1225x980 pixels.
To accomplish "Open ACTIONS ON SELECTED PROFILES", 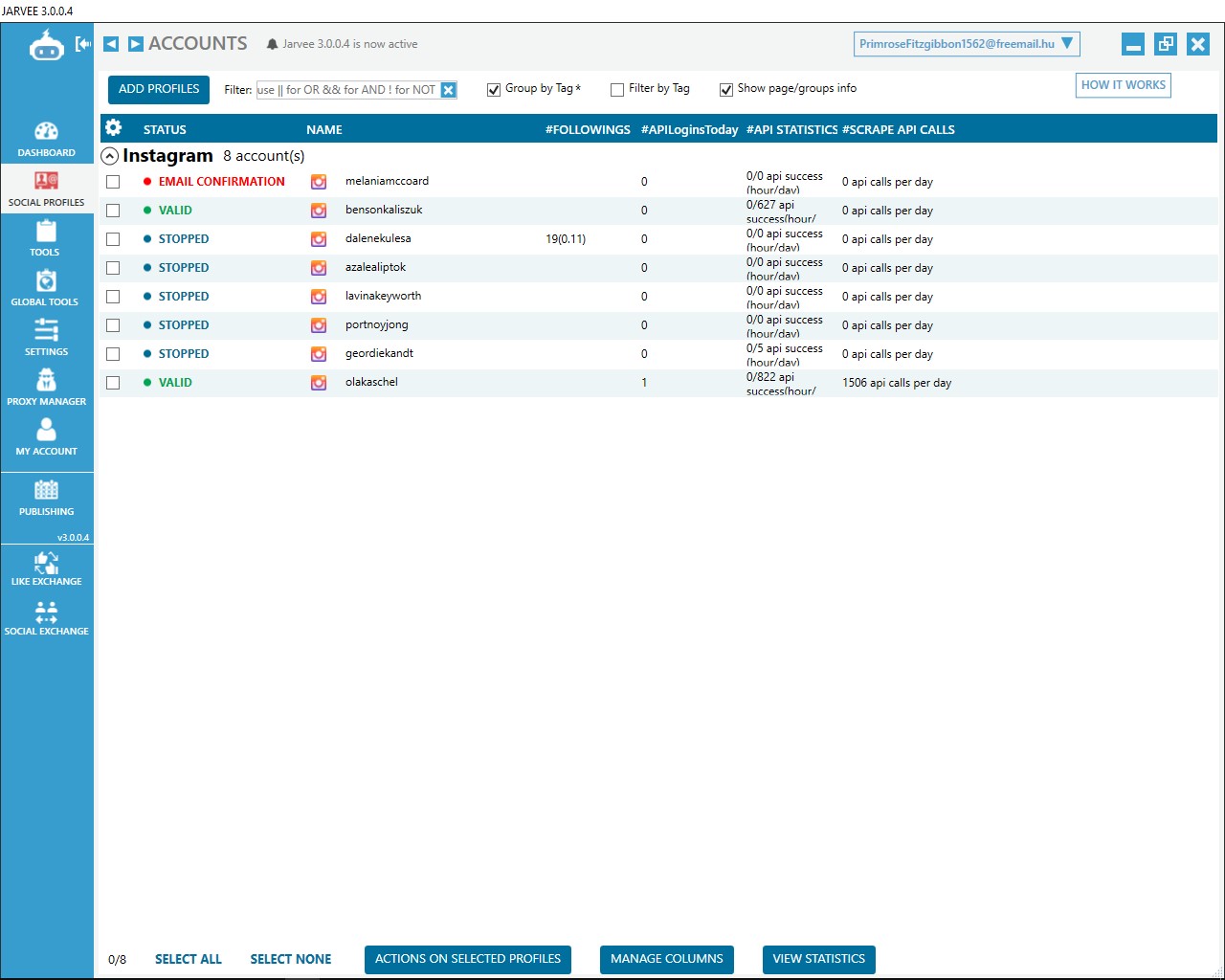I will coord(468,959).
